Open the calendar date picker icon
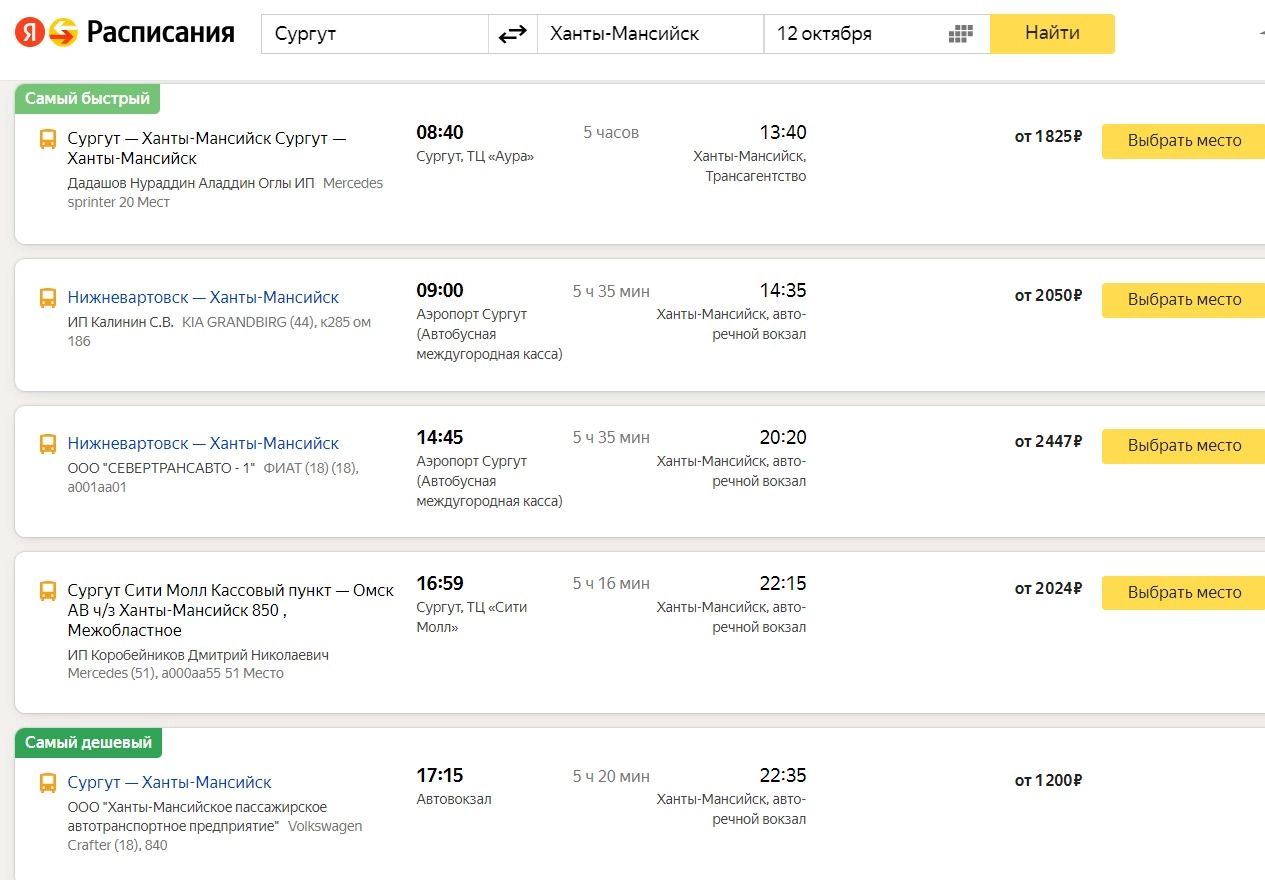Viewport: 1265px width, 880px height. tap(960, 34)
